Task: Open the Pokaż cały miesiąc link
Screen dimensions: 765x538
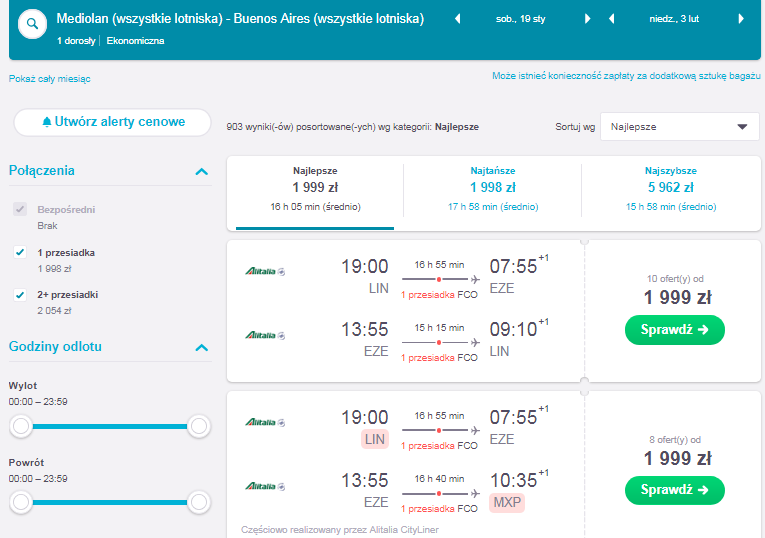Action: (x=49, y=79)
